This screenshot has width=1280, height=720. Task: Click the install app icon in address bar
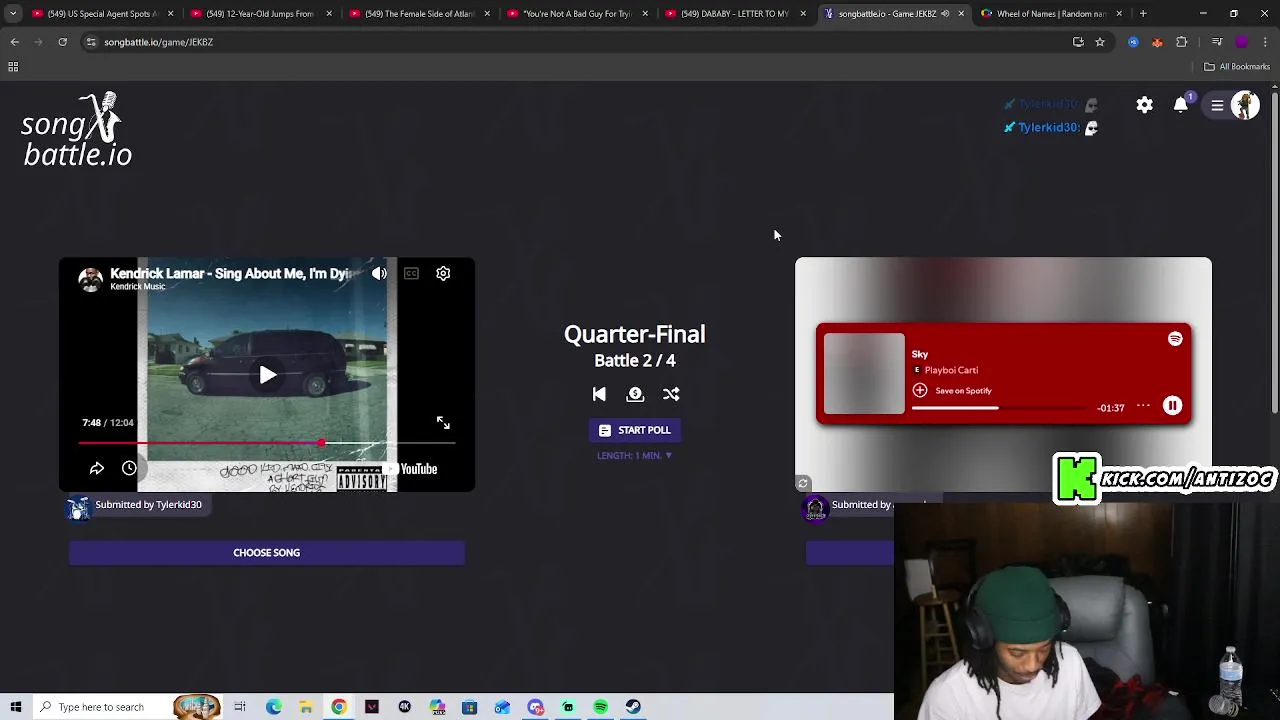[x=1078, y=42]
